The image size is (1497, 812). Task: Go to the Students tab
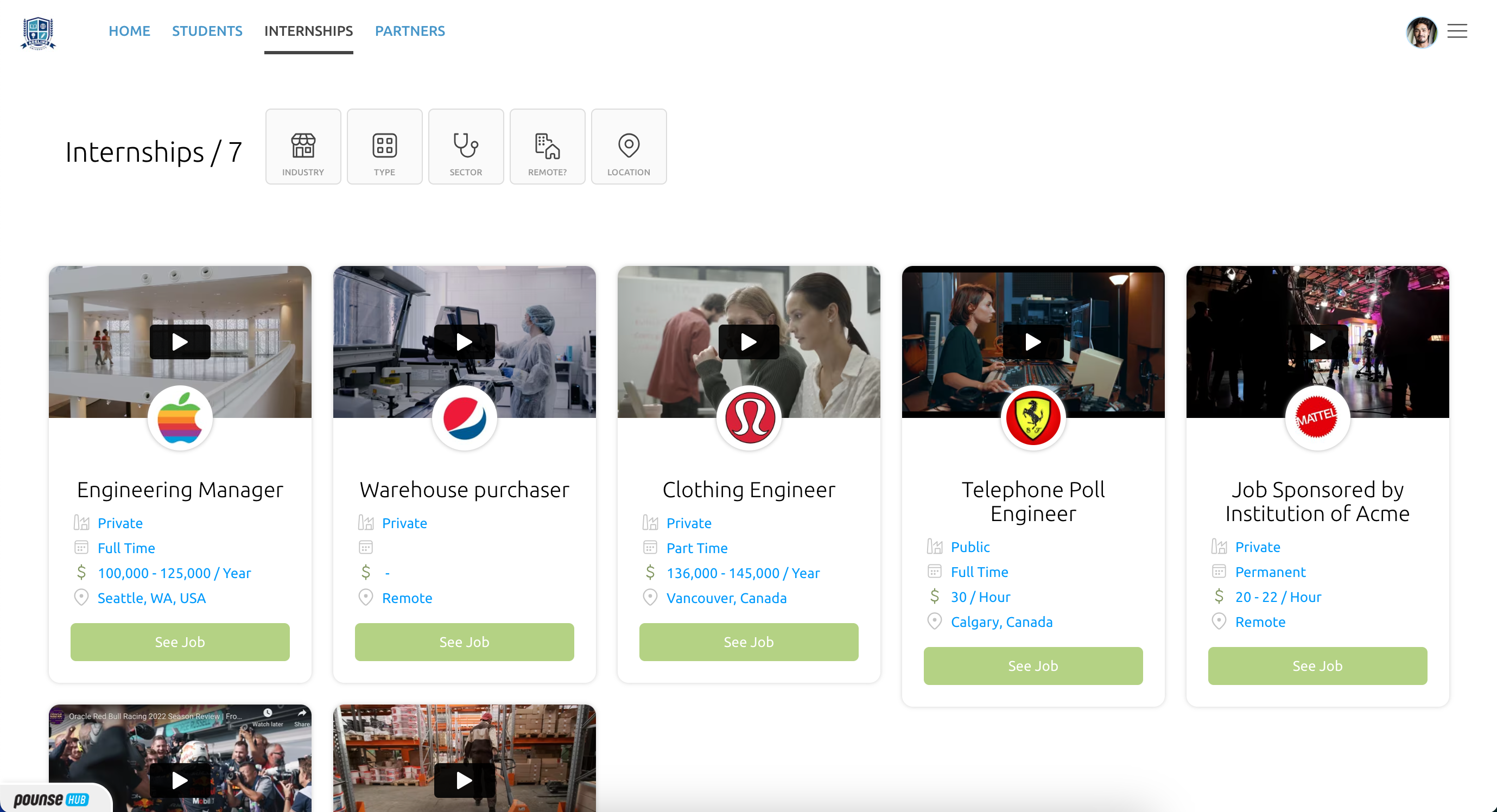click(207, 31)
